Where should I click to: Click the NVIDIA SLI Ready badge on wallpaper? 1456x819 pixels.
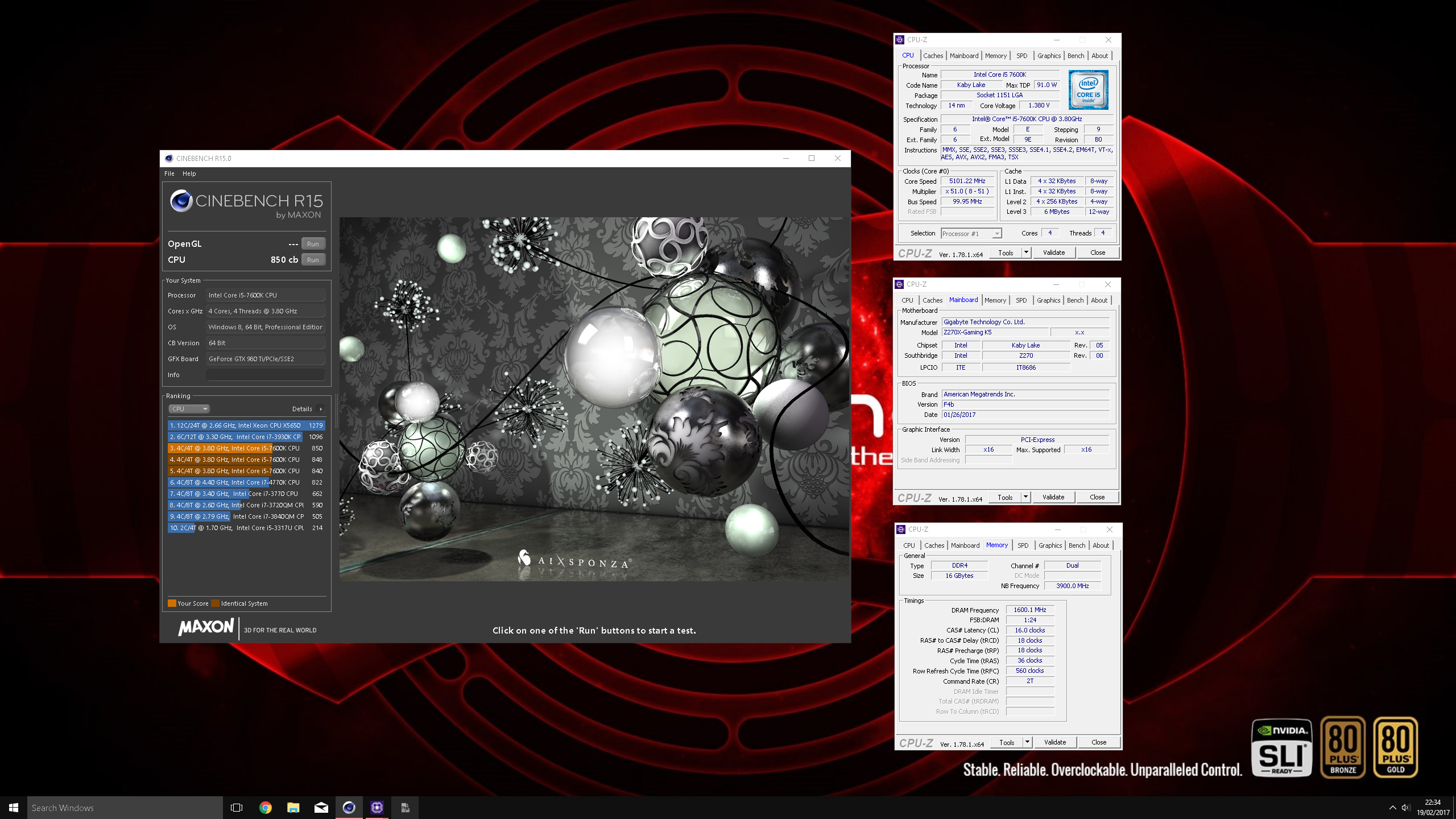(x=1282, y=747)
